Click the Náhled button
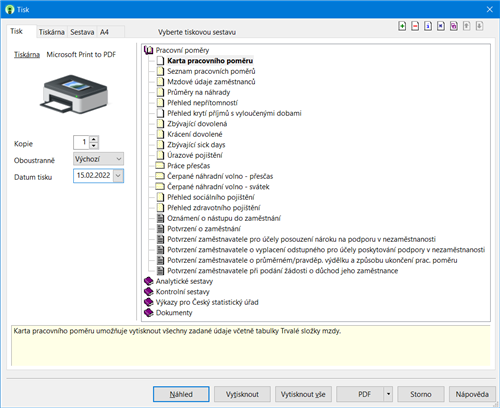This screenshot has width=500, height=408. click(x=181, y=394)
